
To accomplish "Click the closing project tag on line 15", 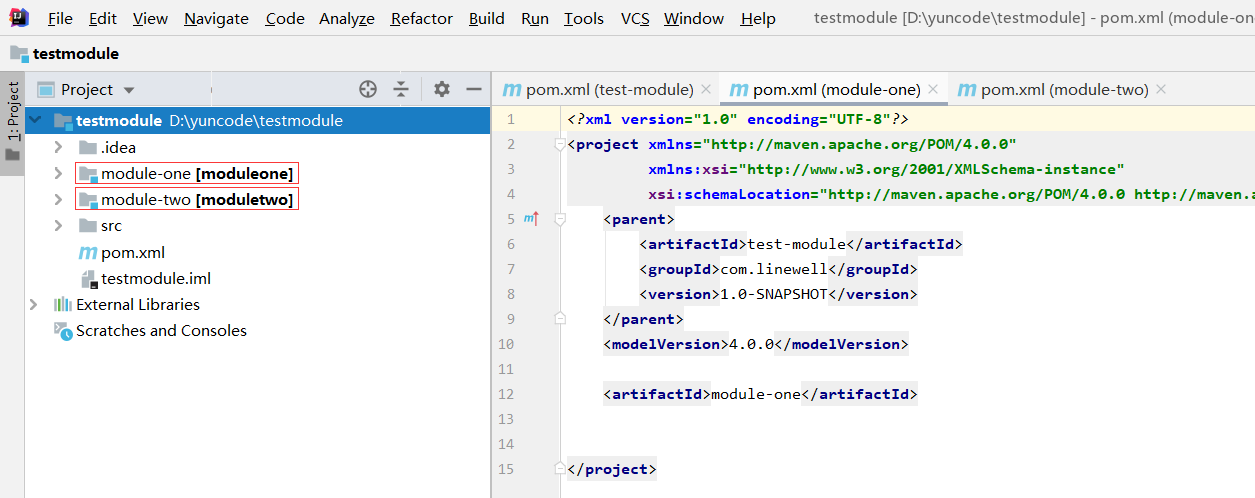I will [612, 469].
